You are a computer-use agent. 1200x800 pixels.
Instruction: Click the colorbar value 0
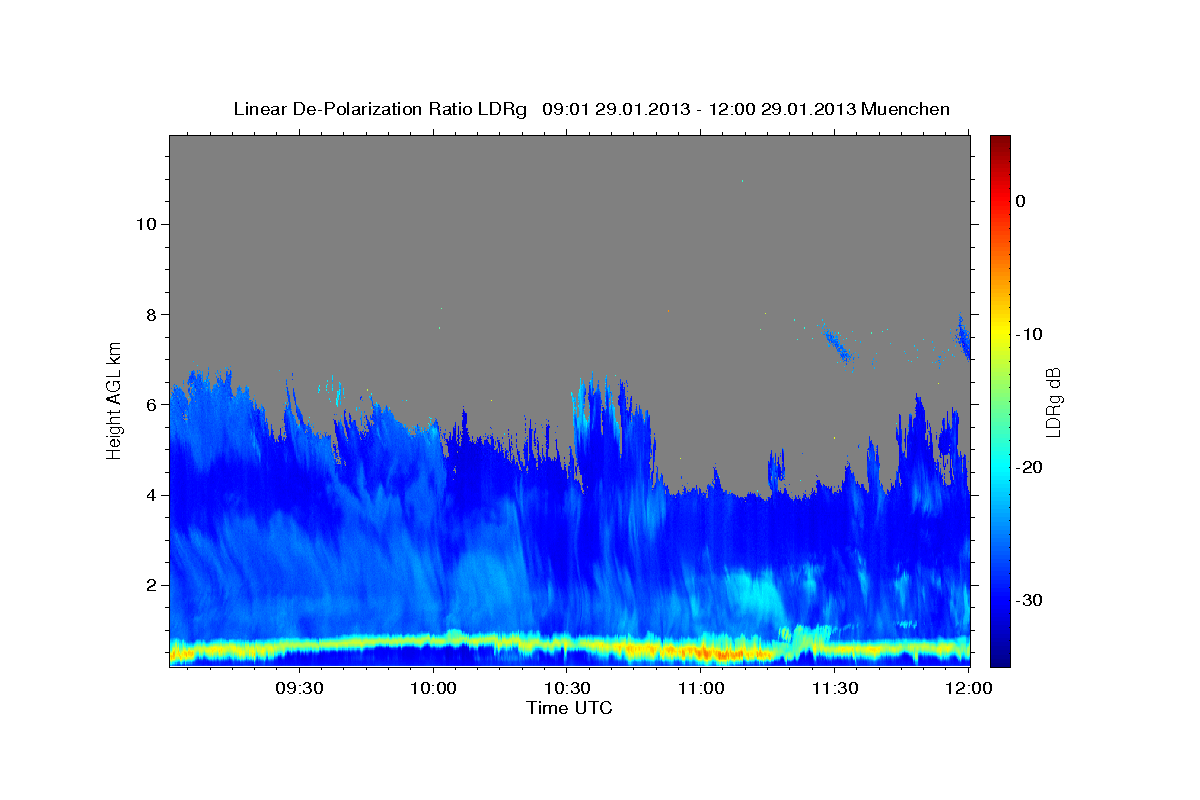click(x=1021, y=201)
